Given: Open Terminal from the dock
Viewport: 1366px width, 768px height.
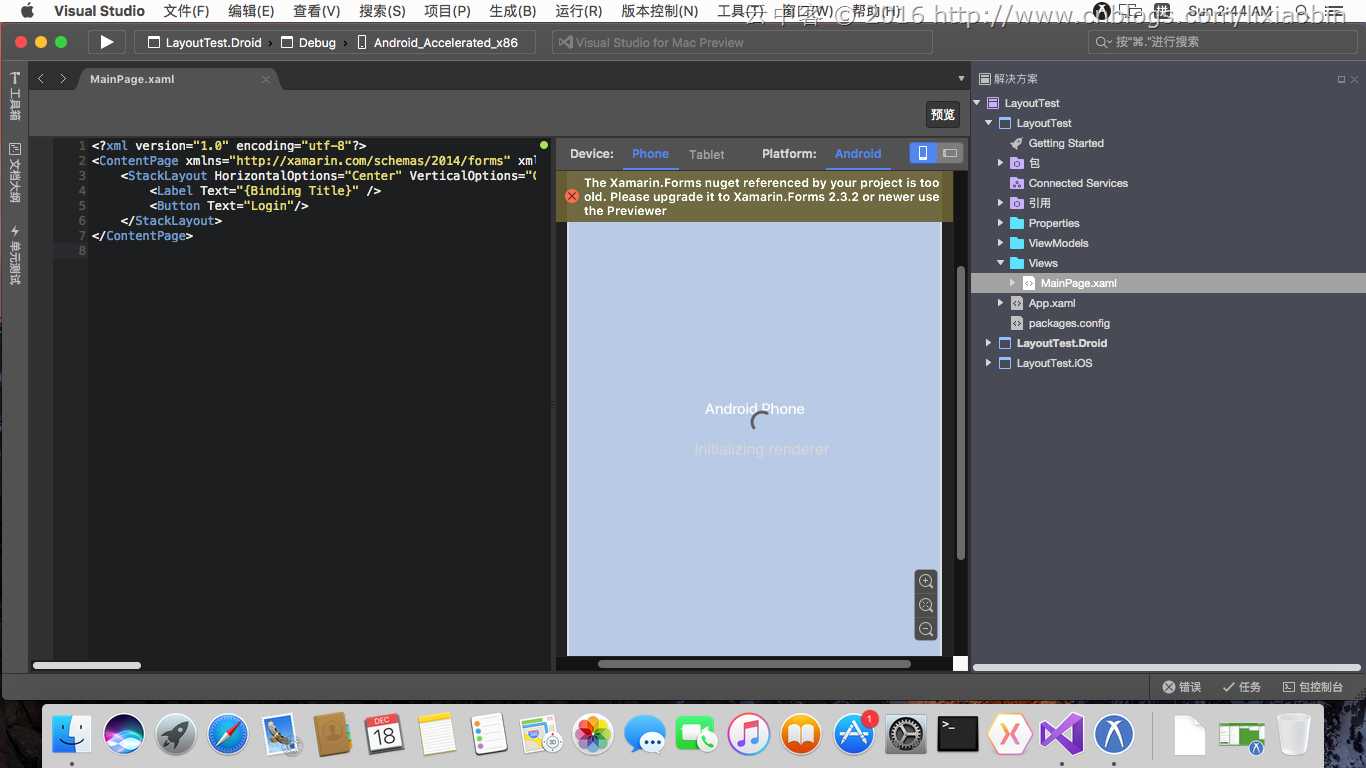Looking at the screenshot, I should tap(958, 735).
